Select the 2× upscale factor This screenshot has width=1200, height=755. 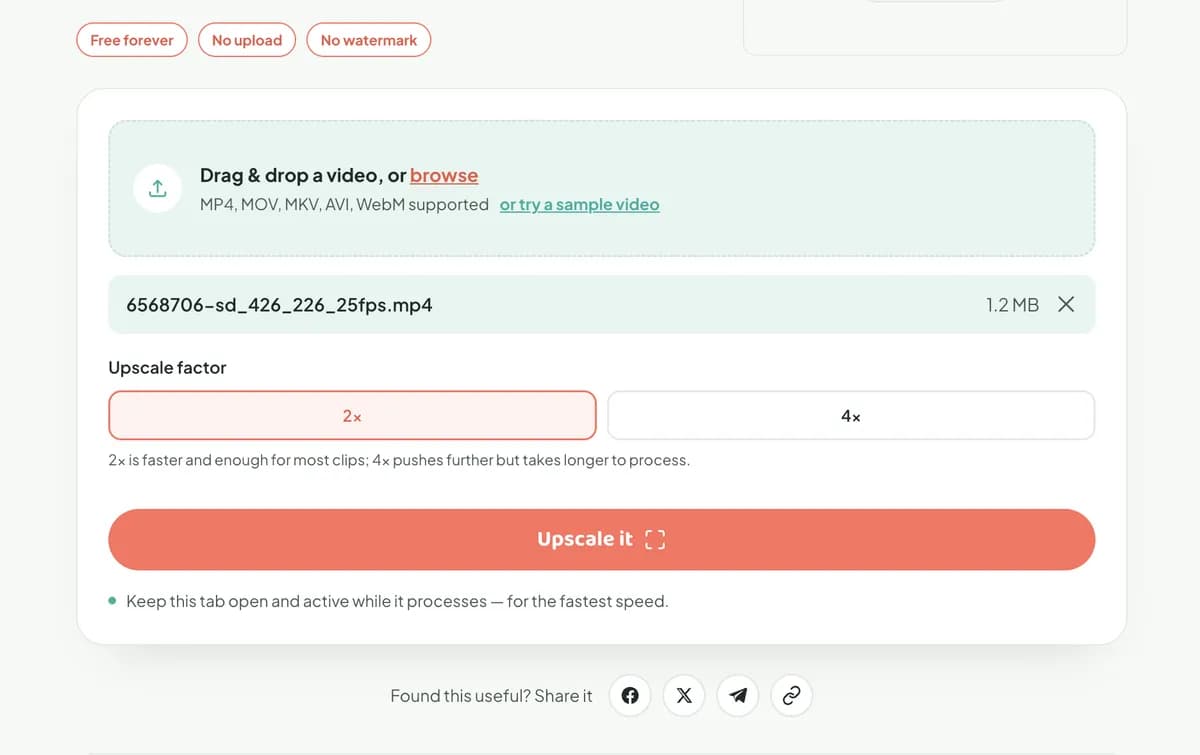click(352, 415)
